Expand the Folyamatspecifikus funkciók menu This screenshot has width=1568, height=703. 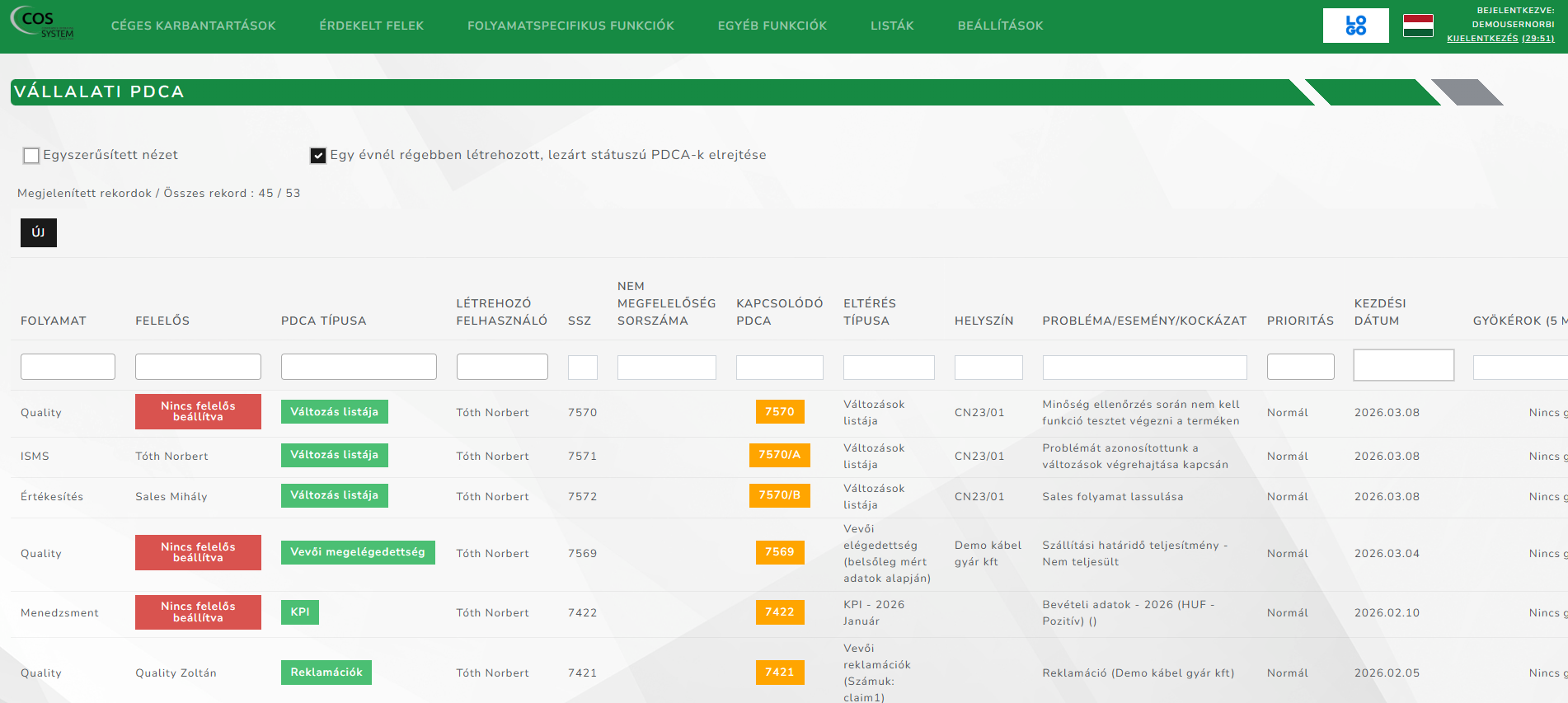[570, 26]
